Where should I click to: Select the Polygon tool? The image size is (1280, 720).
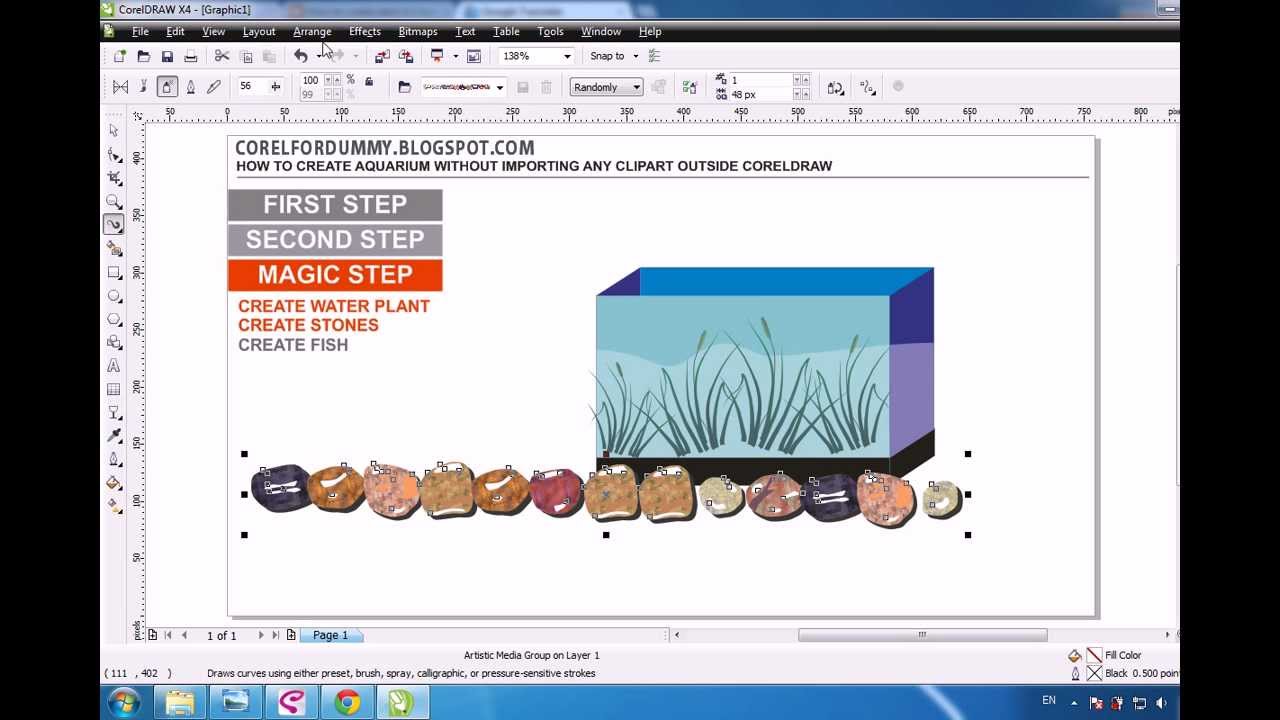point(114,320)
